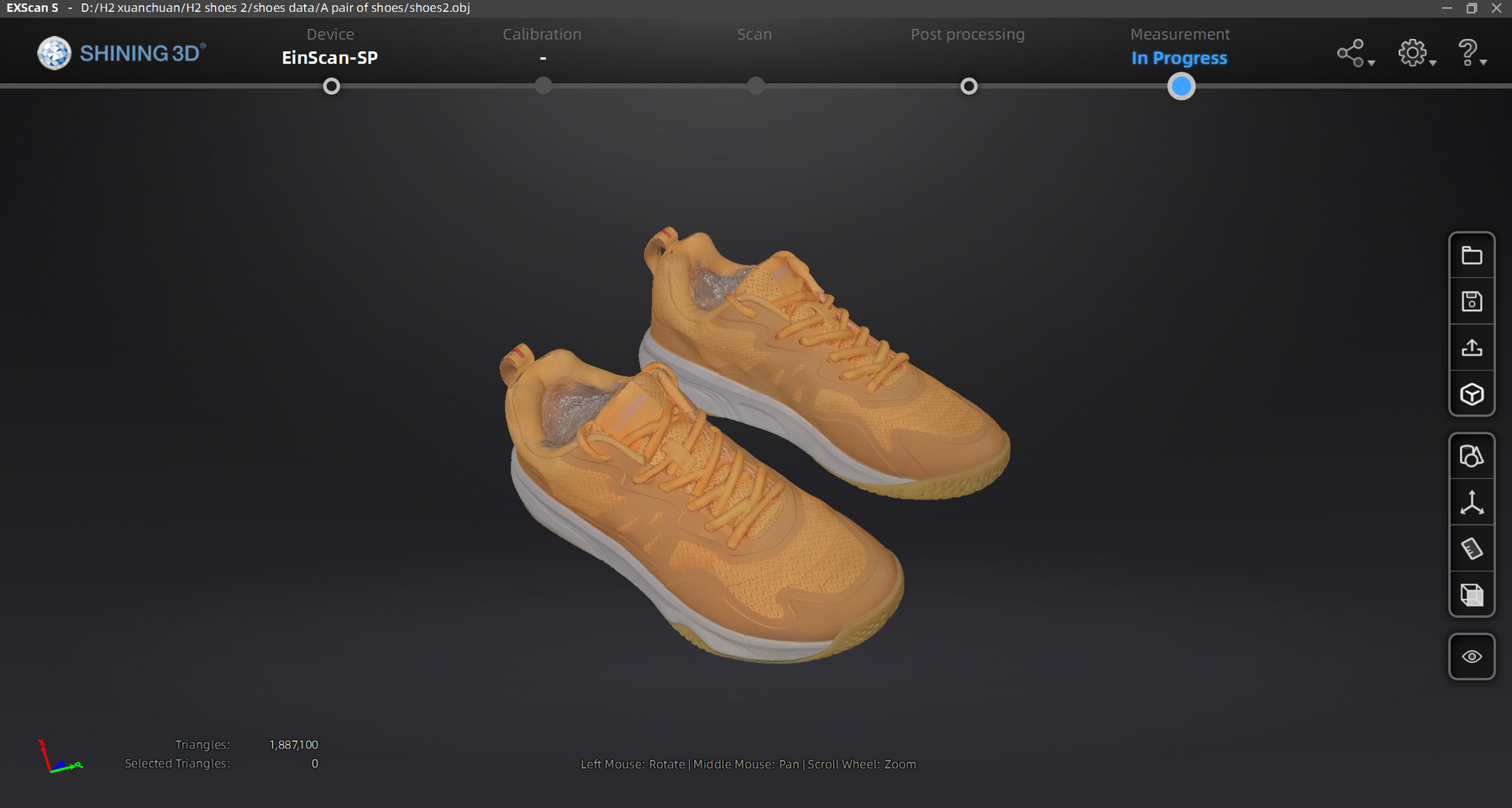The image size is (1512, 808).
Task: Switch to the Post processing step
Action: 967,34
